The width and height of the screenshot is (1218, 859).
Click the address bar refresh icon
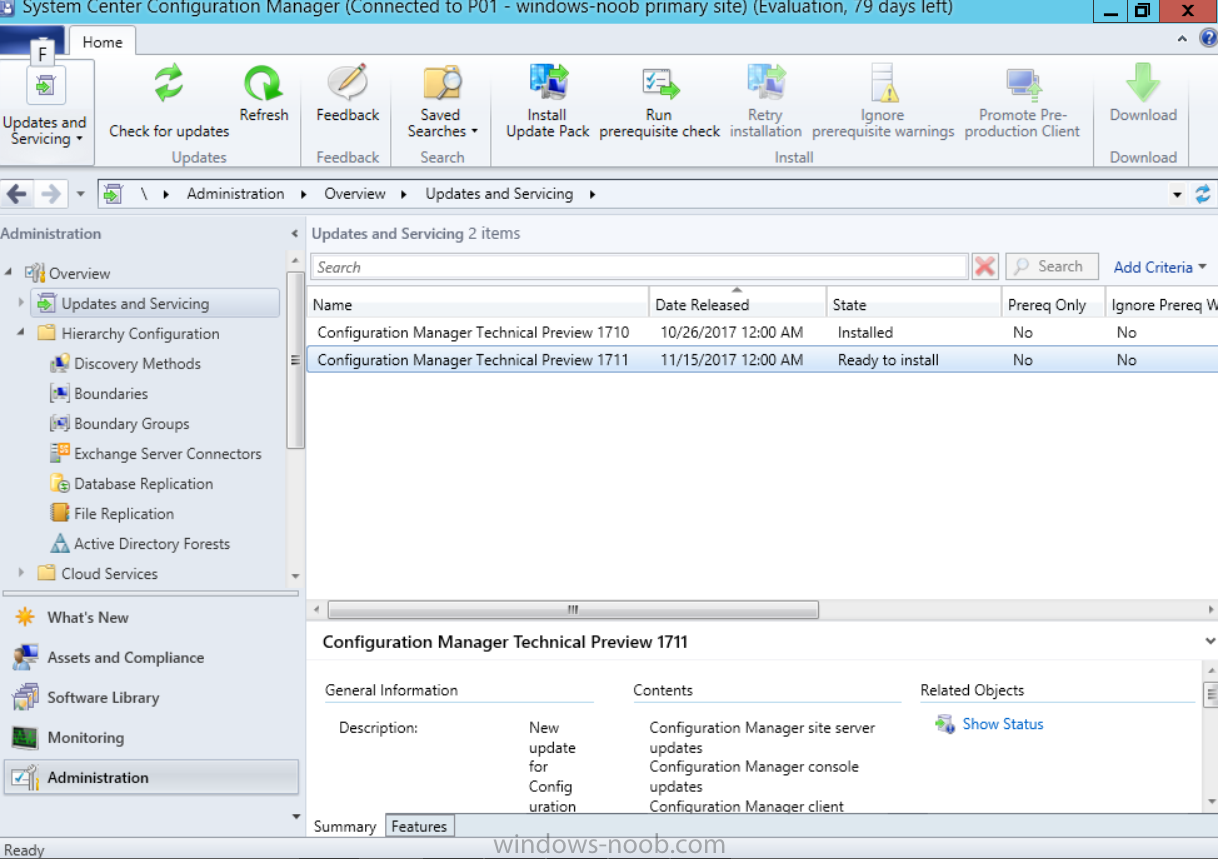pyautogui.click(x=1203, y=194)
